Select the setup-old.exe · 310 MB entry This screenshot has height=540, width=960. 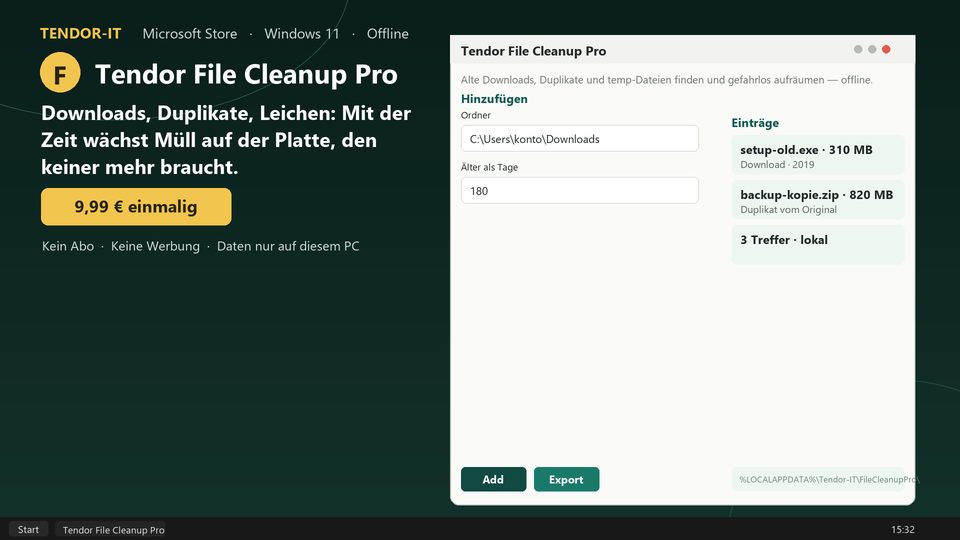pyautogui.click(x=817, y=156)
